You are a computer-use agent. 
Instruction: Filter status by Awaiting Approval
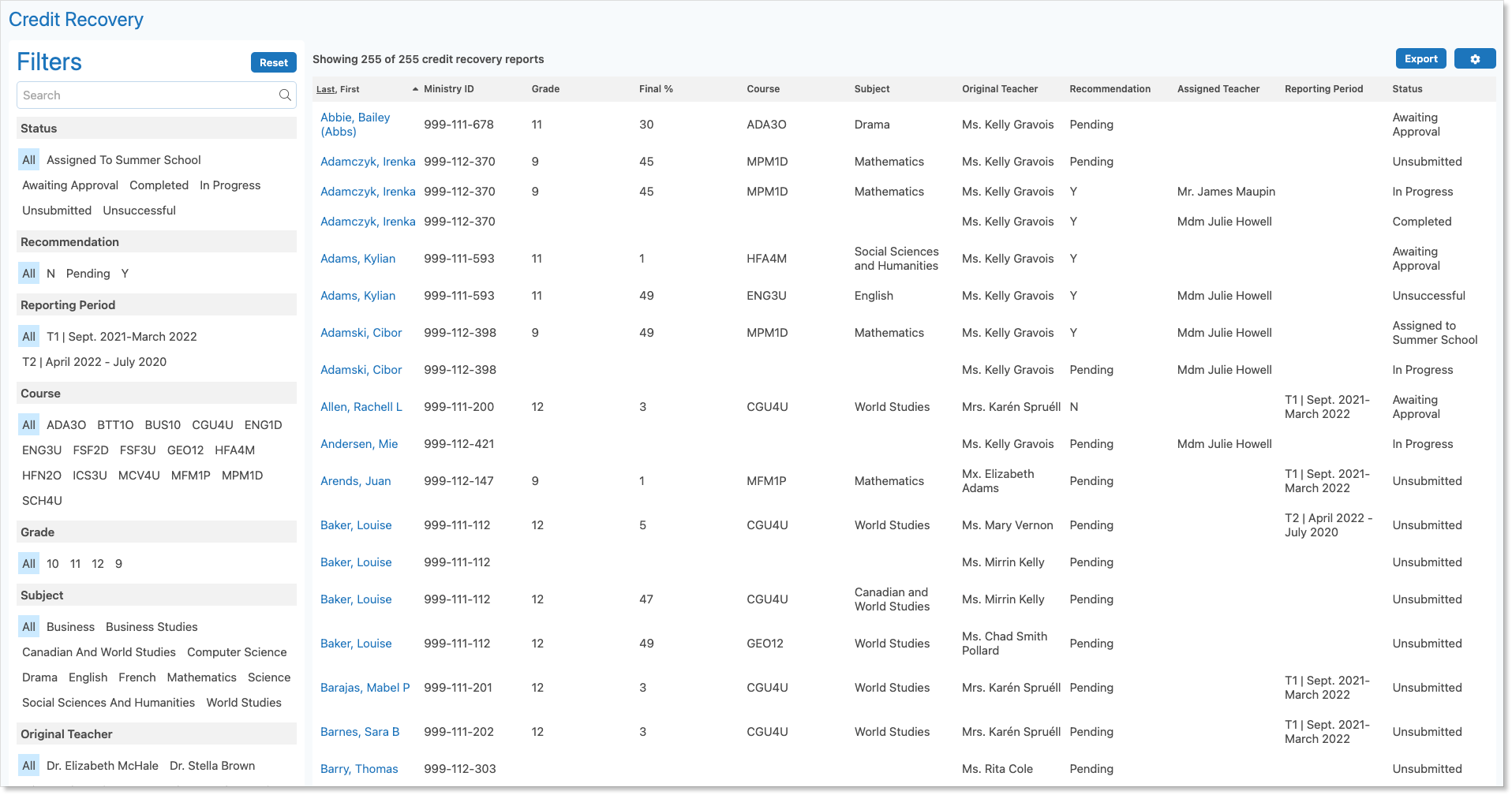click(70, 185)
